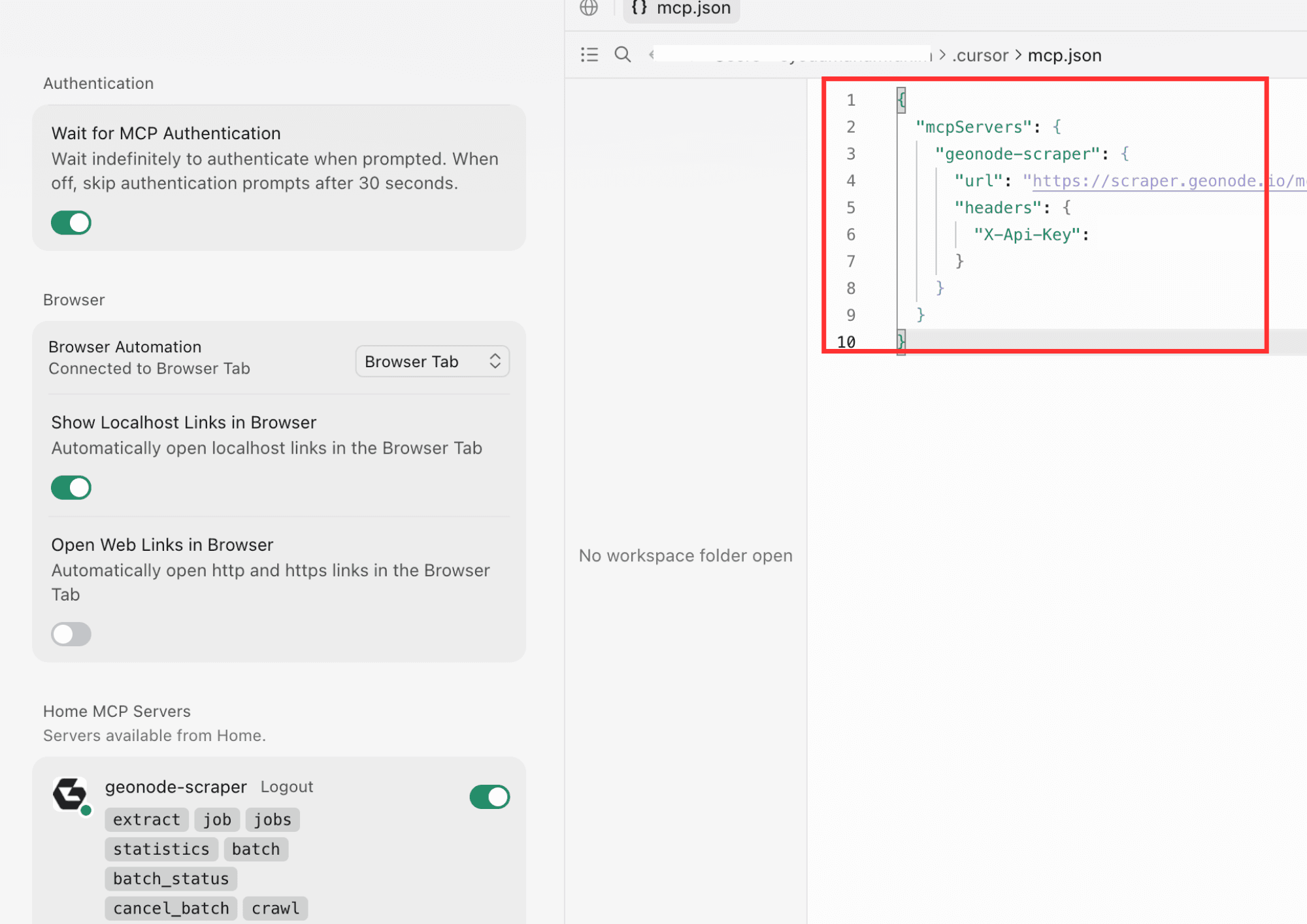Click .cursor folder in the breadcrumb
The image size is (1307, 924).
(980, 56)
